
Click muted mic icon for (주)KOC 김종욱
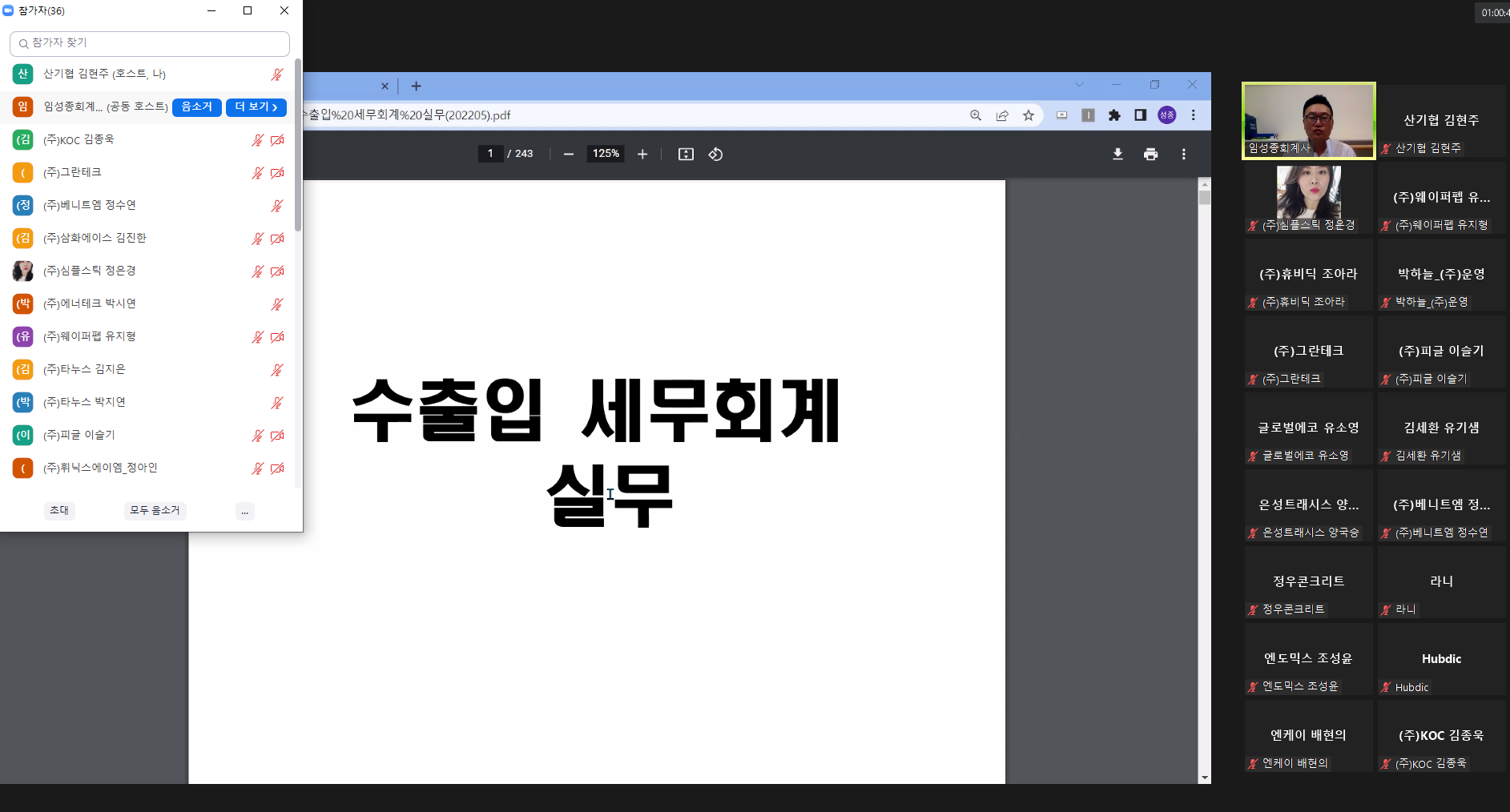tap(257, 140)
